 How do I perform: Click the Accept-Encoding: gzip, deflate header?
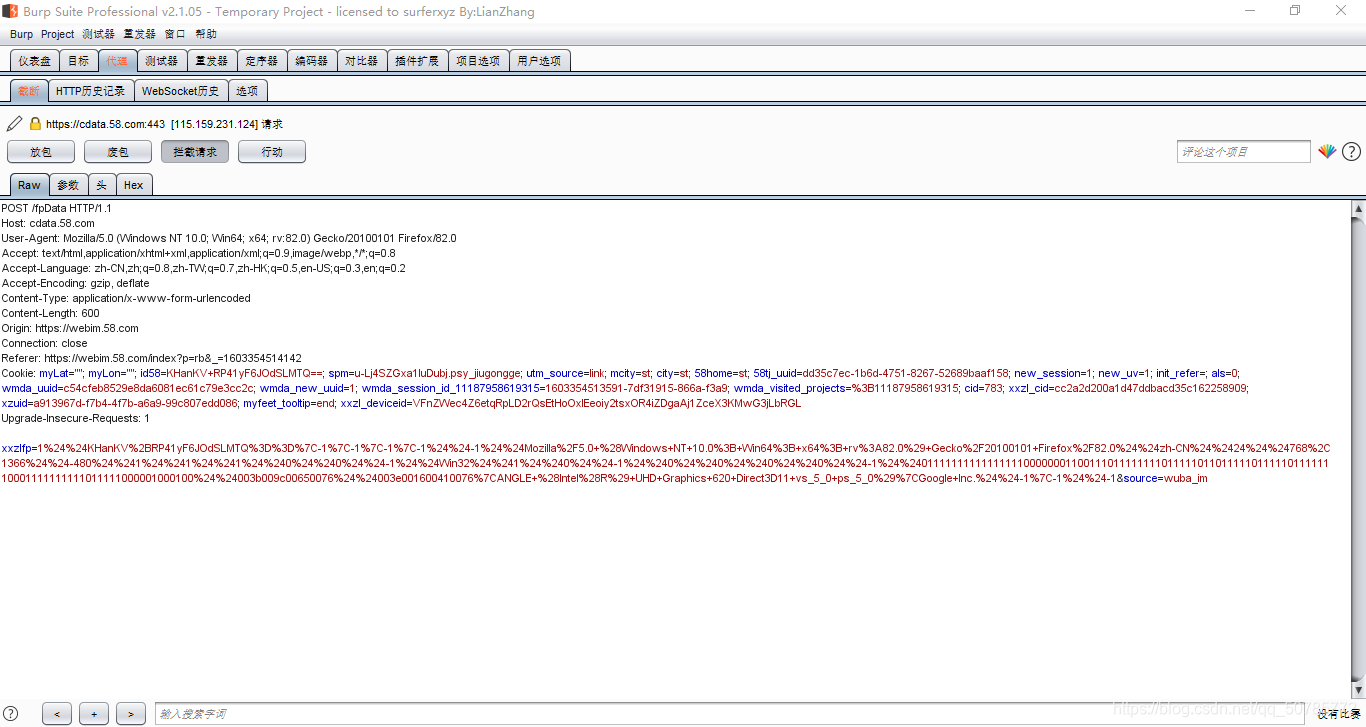click(76, 283)
